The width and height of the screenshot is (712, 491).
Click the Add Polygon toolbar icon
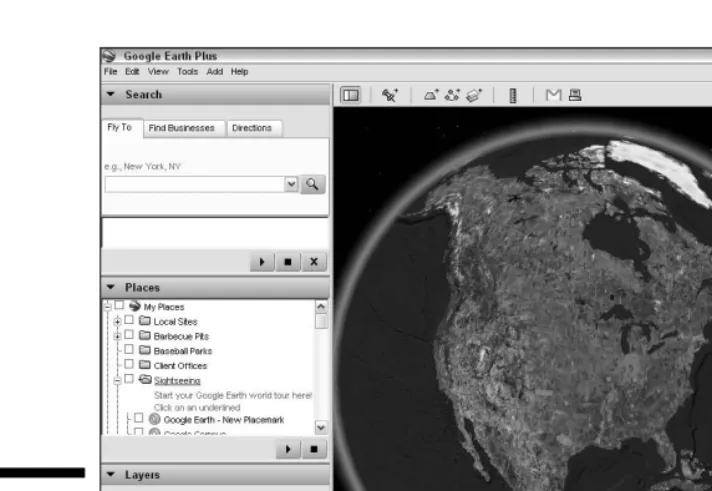431,95
